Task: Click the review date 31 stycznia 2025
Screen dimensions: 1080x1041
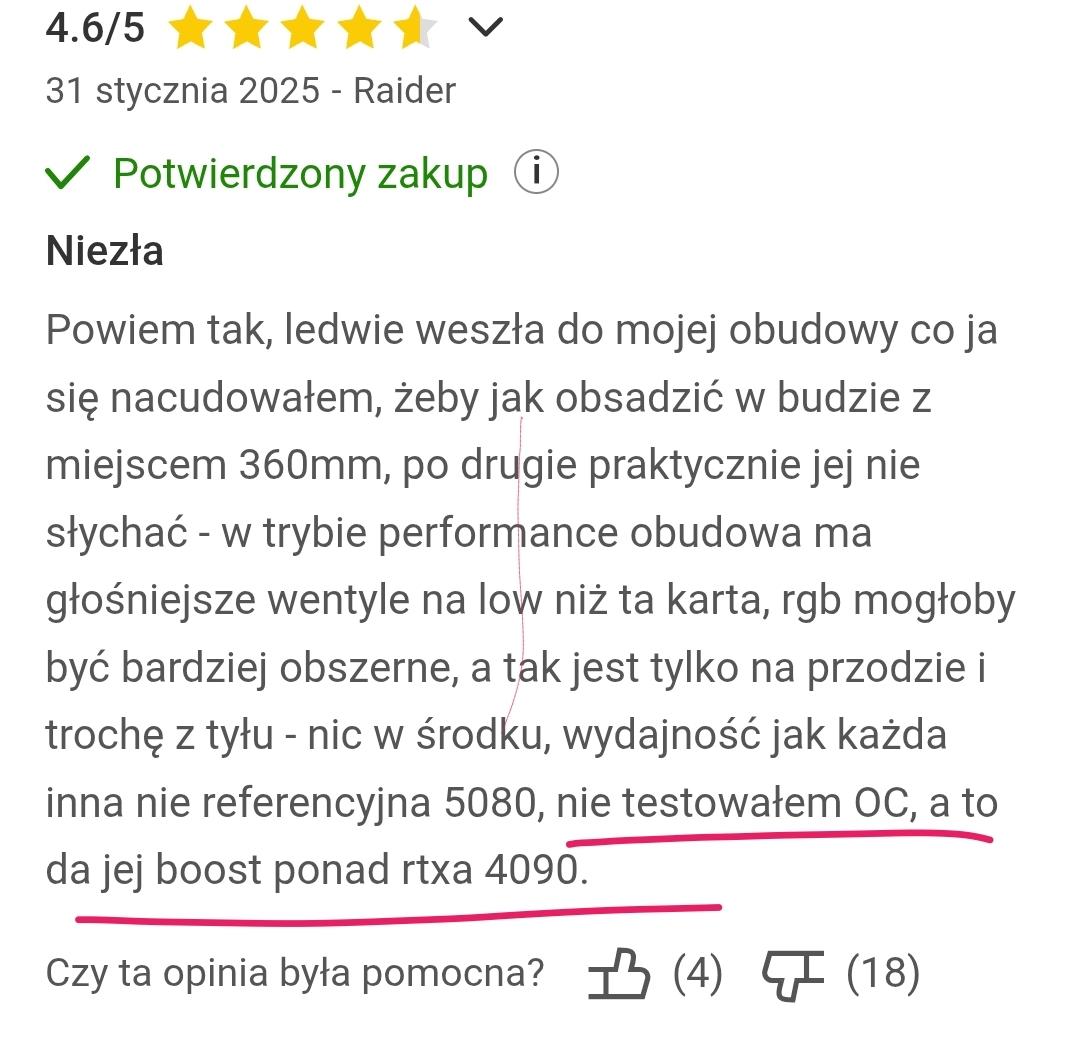Action: (x=182, y=91)
